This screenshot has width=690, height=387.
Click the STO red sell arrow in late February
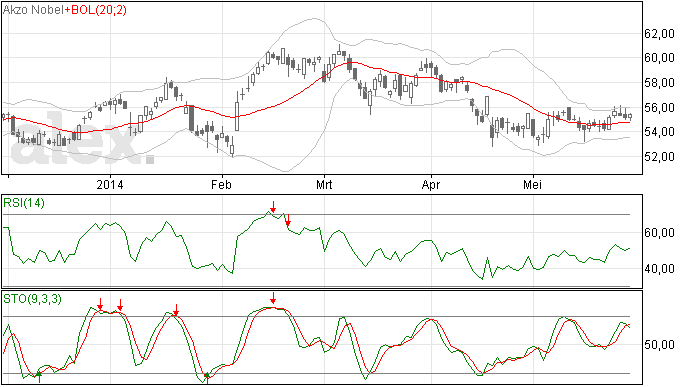tap(273, 298)
